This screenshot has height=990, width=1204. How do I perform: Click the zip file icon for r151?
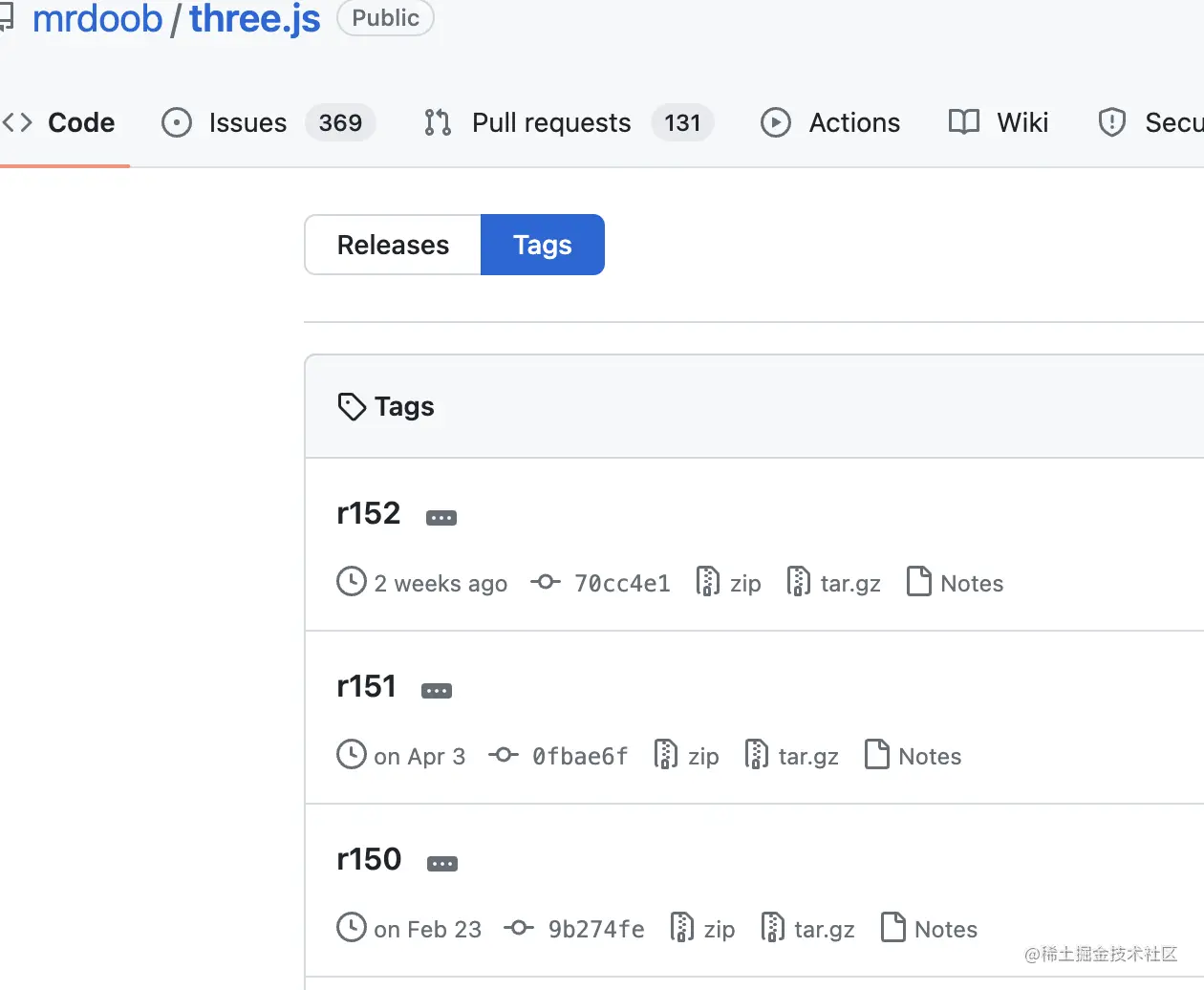coord(666,754)
